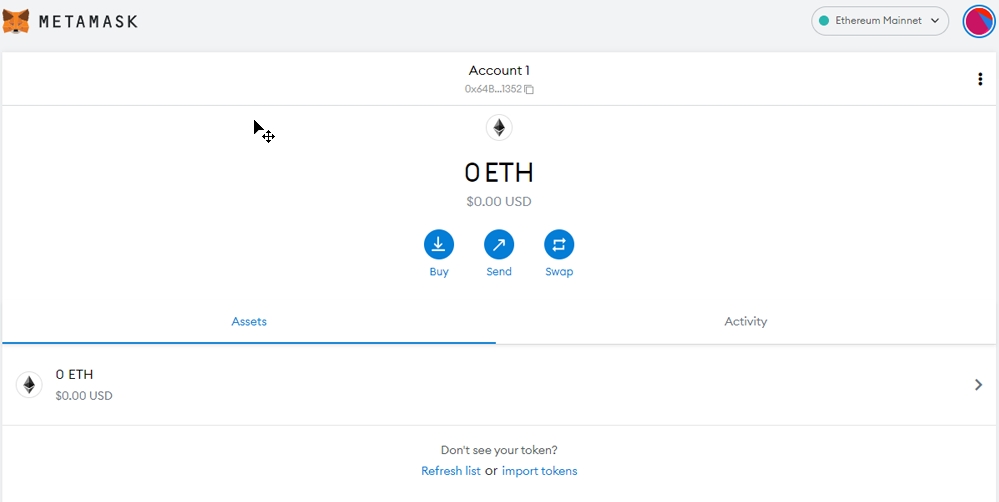Image resolution: width=999 pixels, height=502 pixels.
Task: Click the Ethereum icon in the asset row
Action: pyautogui.click(x=29, y=385)
